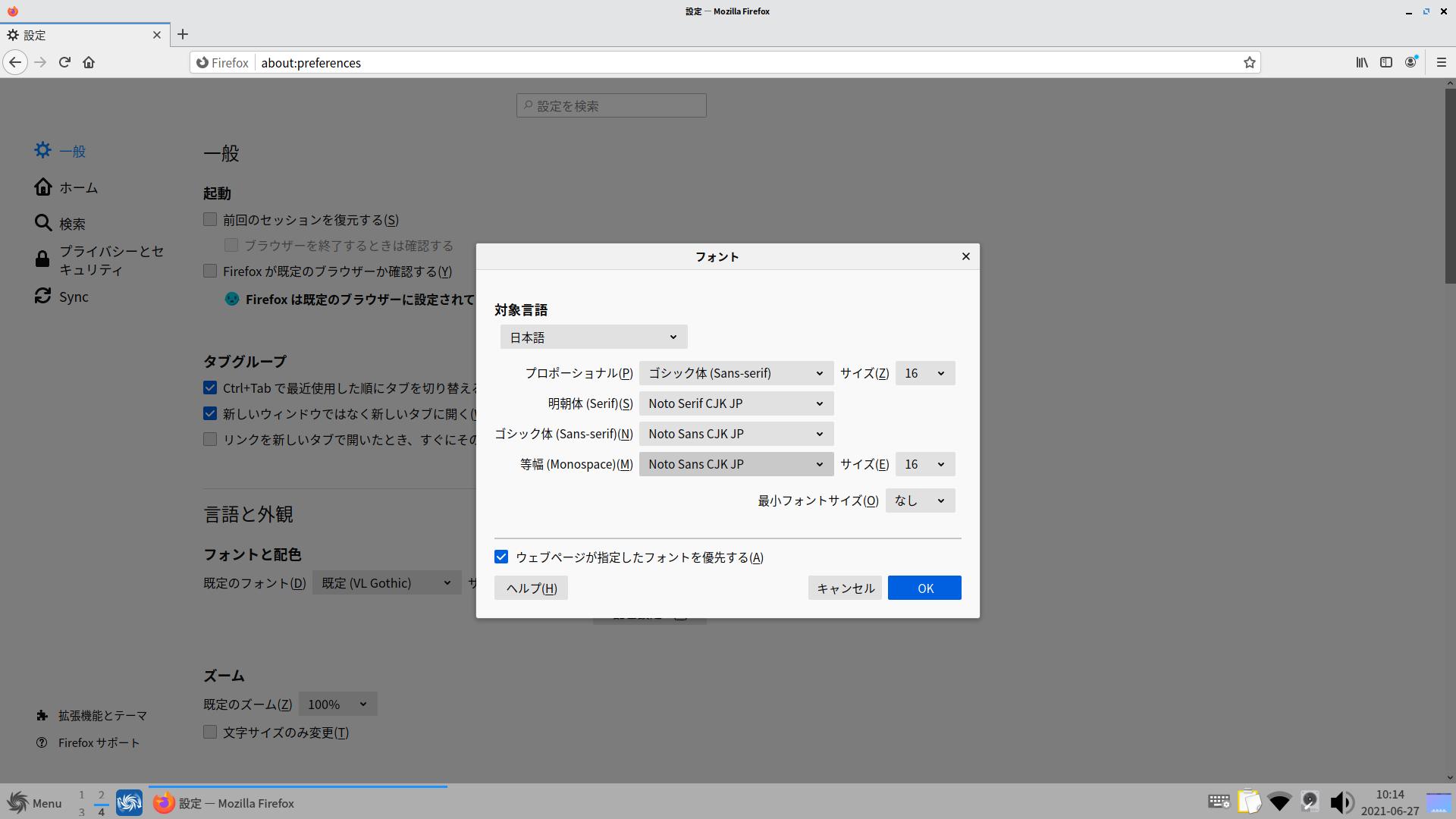The width and height of the screenshot is (1456, 819).
Task: Click the ヘルプ button in dialog
Action: click(531, 588)
